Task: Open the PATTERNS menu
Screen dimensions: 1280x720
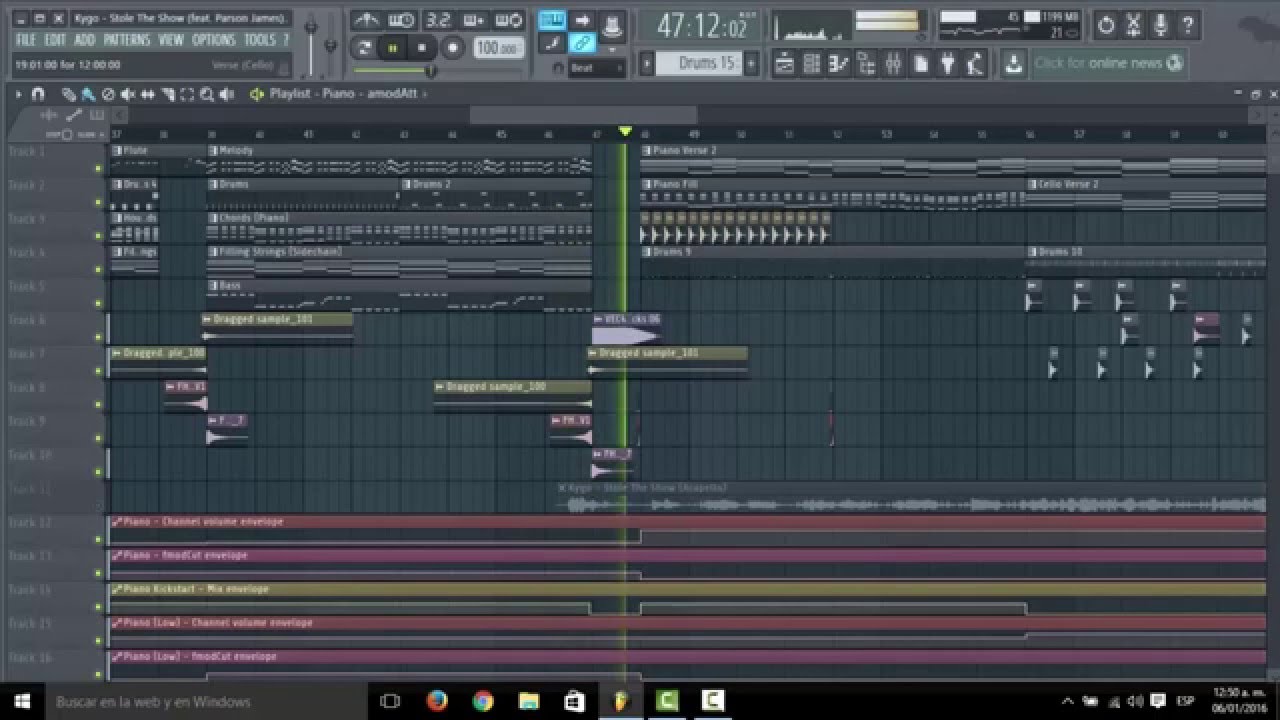Action: point(127,40)
